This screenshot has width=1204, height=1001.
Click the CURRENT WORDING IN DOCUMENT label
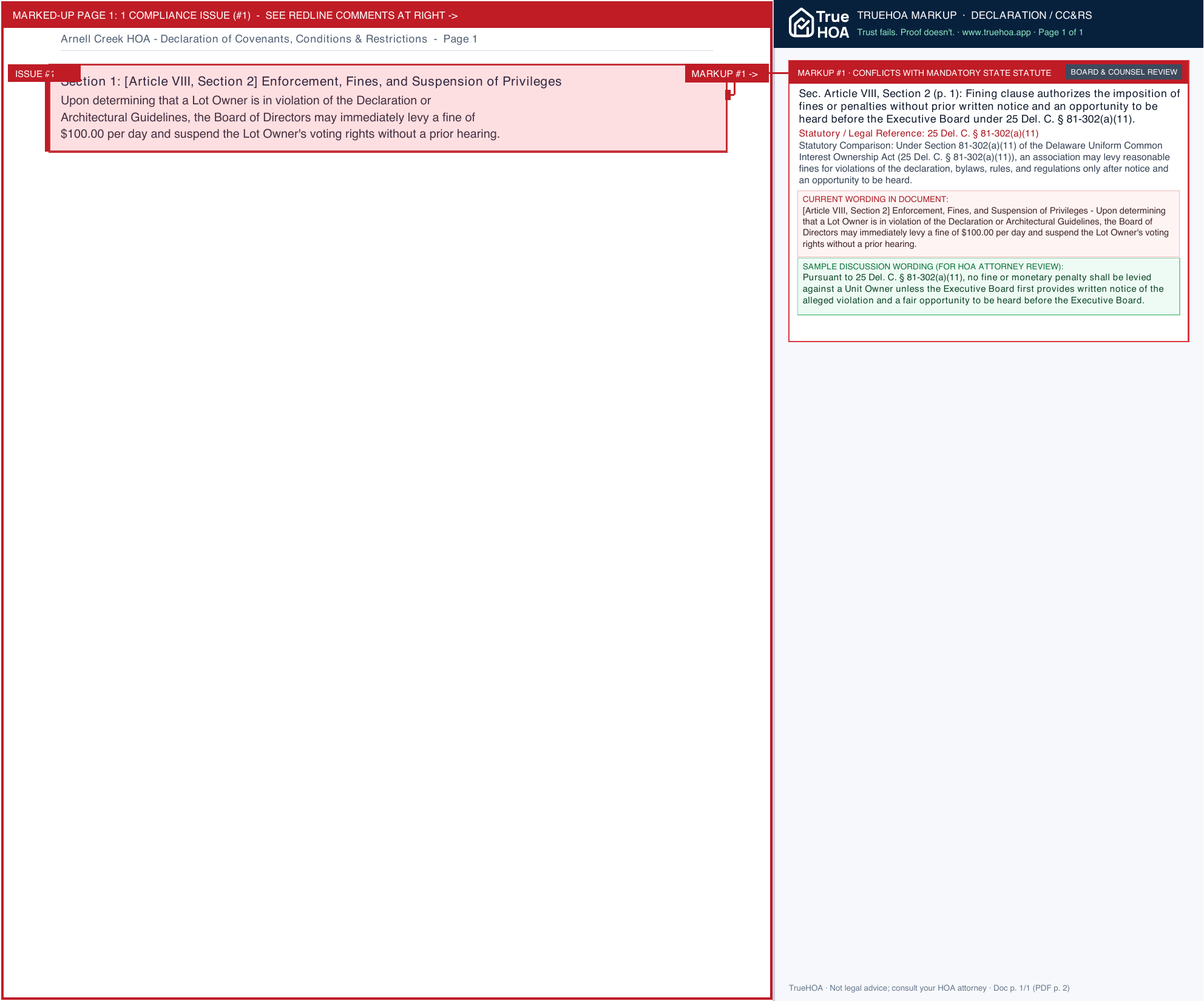point(875,199)
